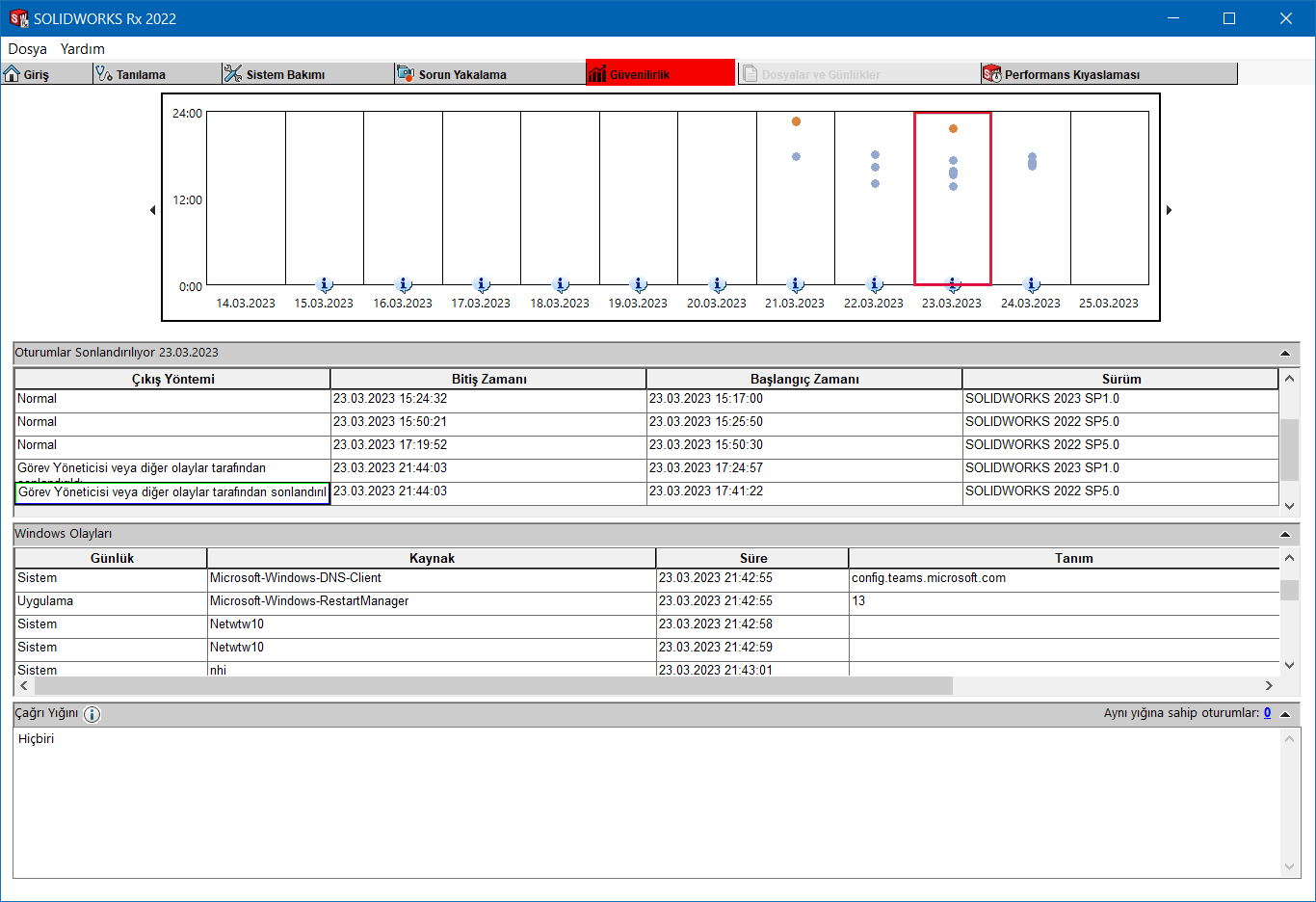Image resolution: width=1316 pixels, height=902 pixels.
Task: Click the chart icon on Güvenilirlik tab
Action: tap(597, 74)
